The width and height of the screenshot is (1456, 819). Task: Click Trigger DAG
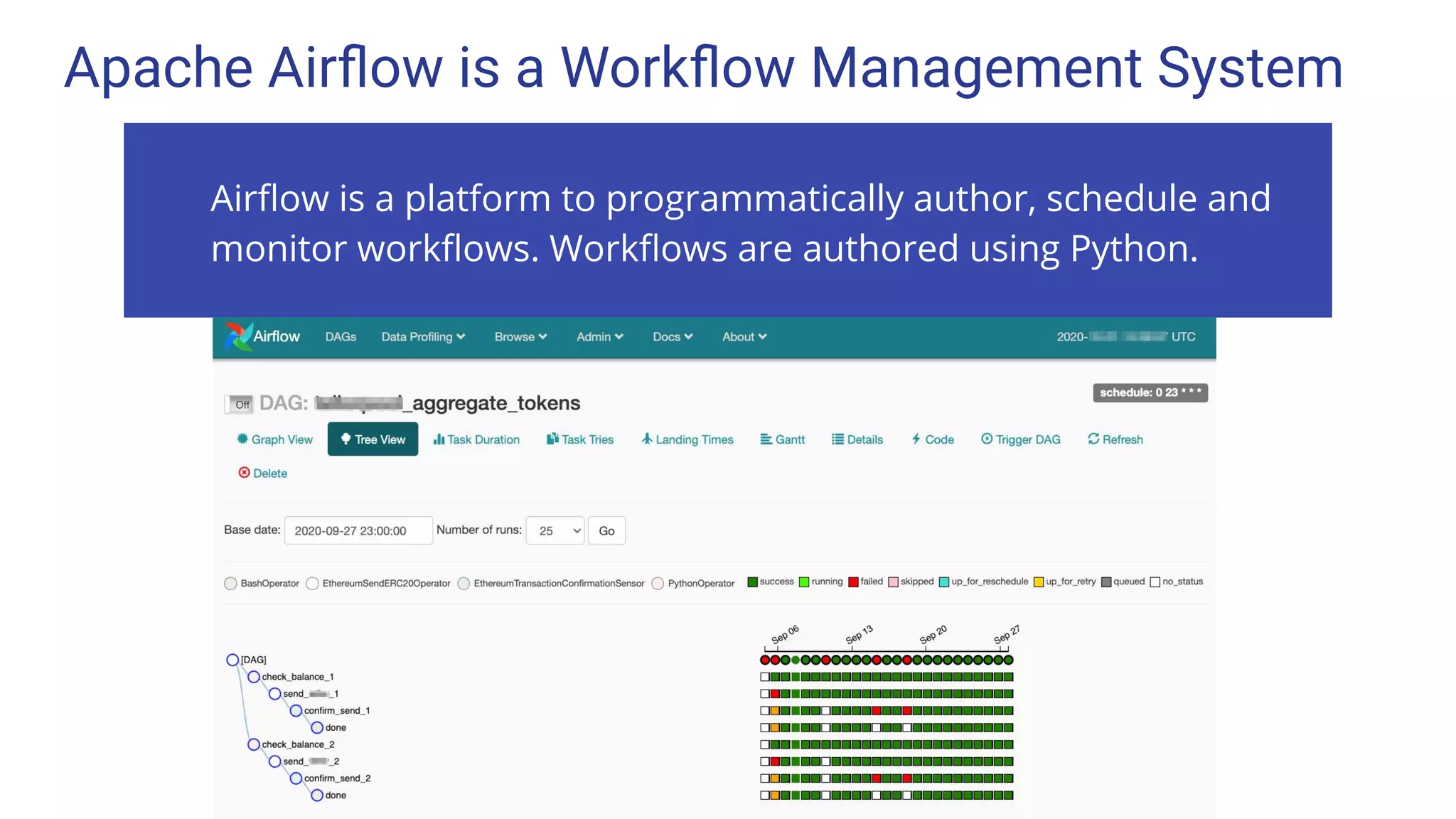tap(1020, 439)
